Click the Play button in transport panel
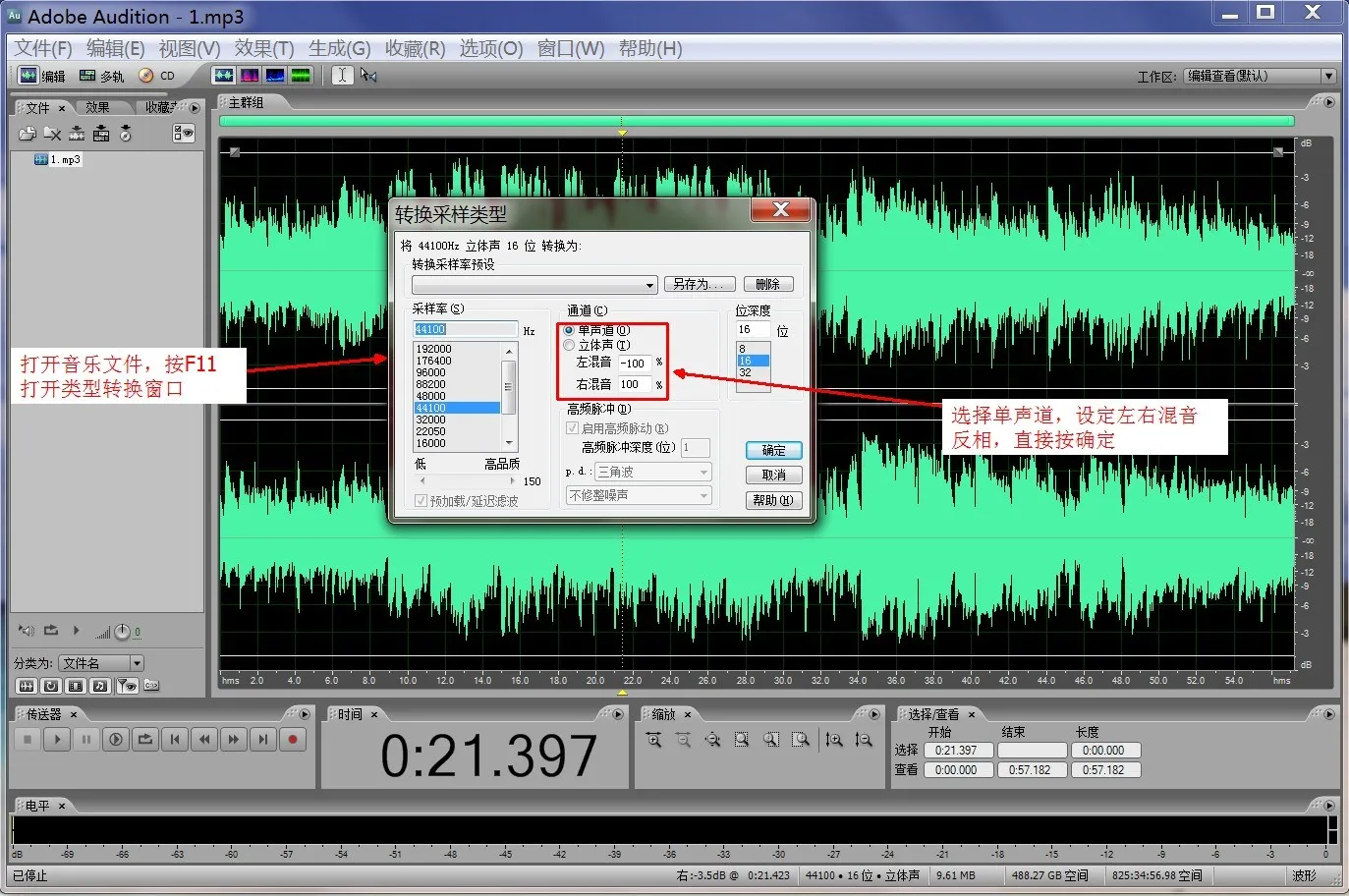 coord(57,740)
